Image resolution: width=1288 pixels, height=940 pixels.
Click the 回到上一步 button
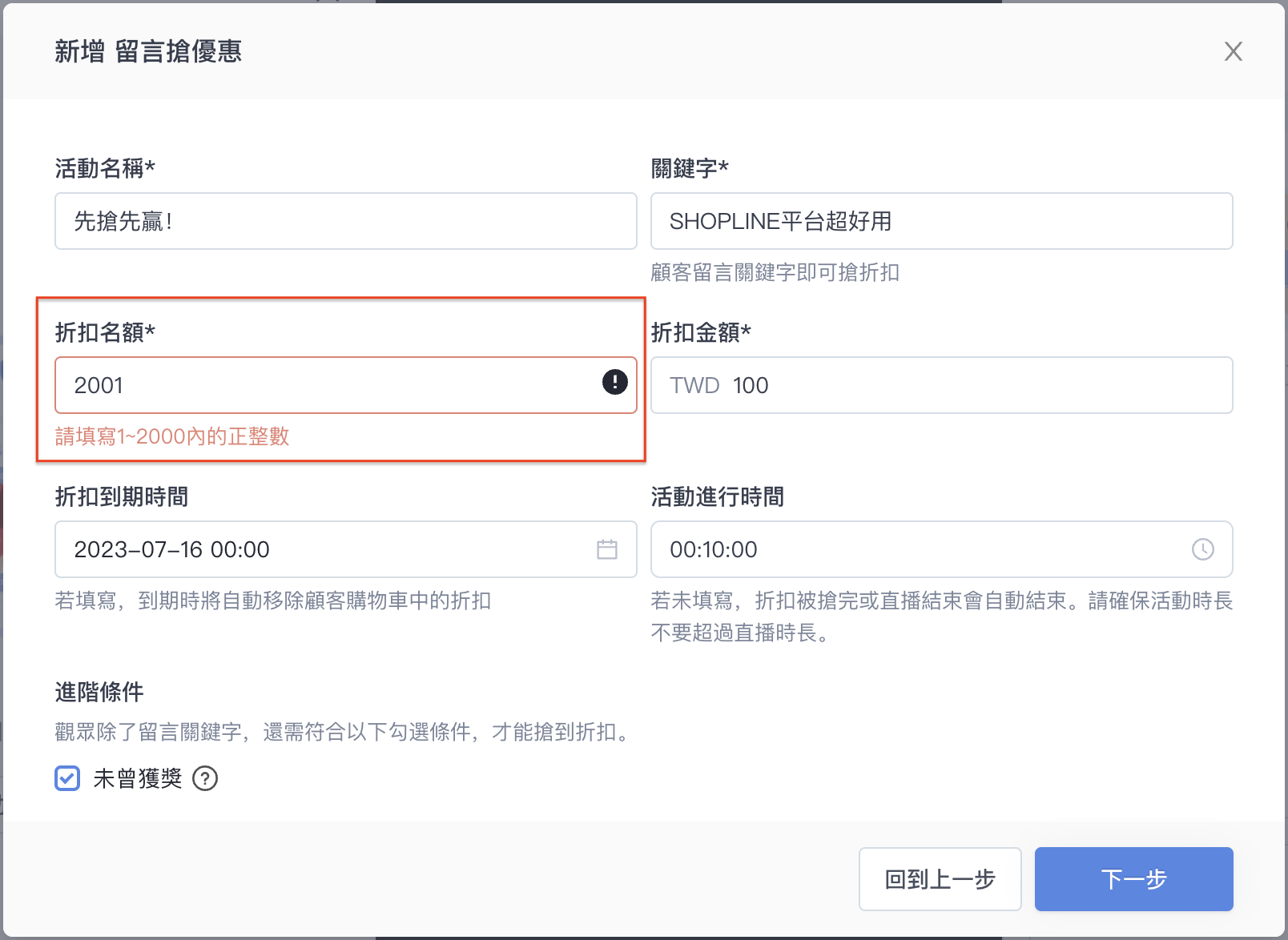click(x=940, y=879)
